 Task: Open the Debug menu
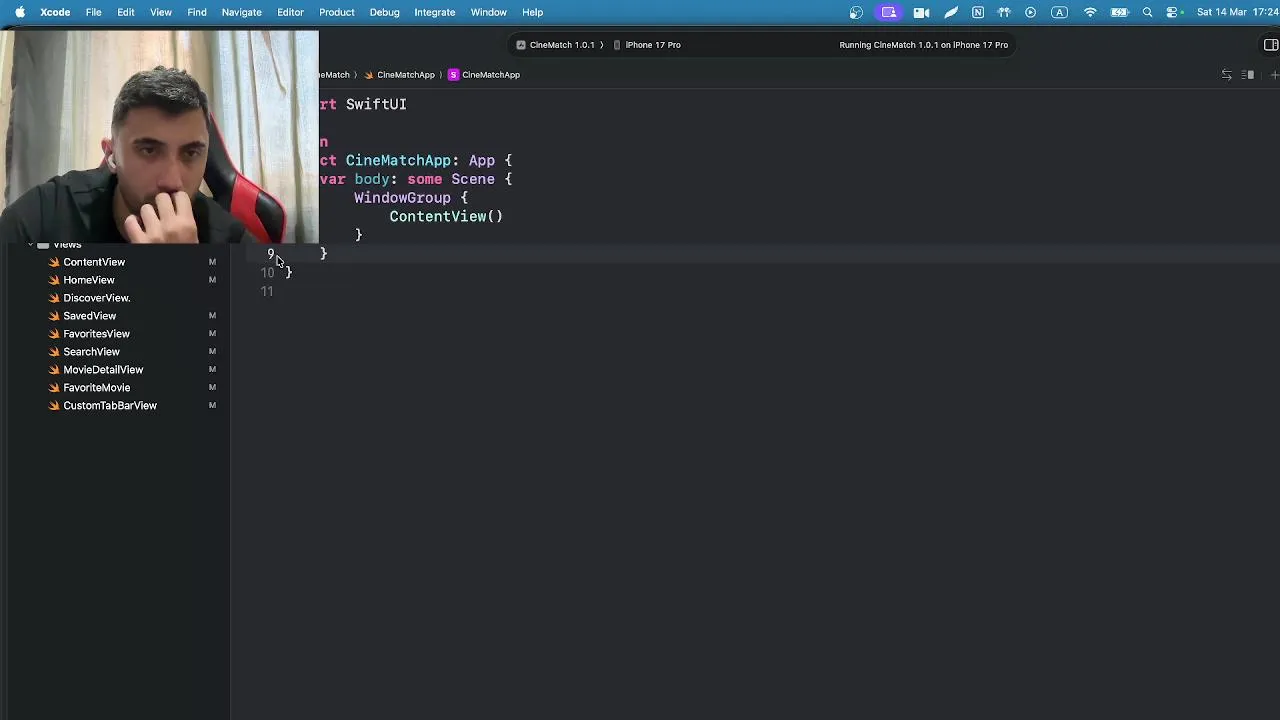[x=384, y=12]
